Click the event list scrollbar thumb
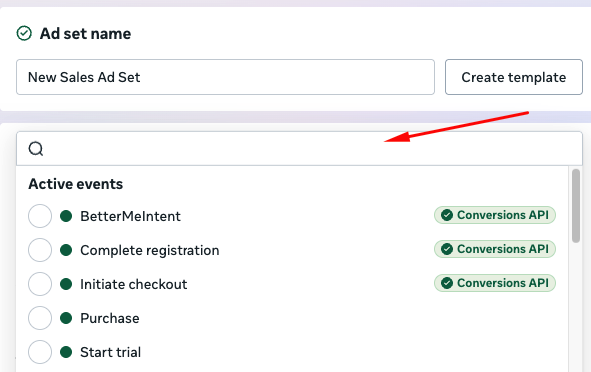The height and width of the screenshot is (372, 591). point(576,206)
